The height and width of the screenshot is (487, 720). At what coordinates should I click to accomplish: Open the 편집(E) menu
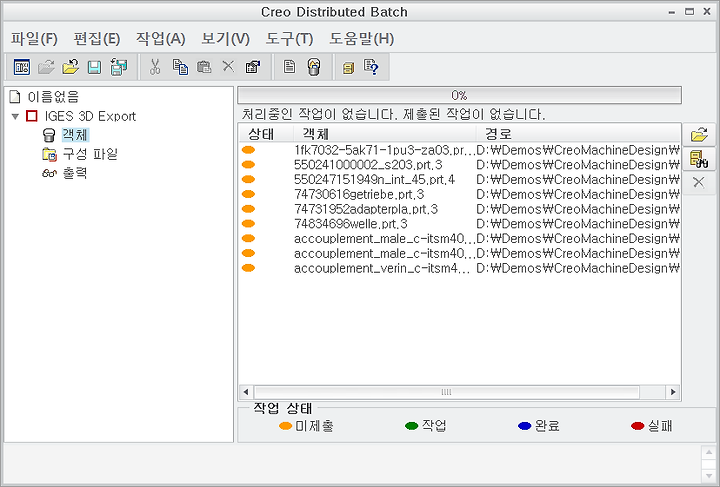pos(97,39)
